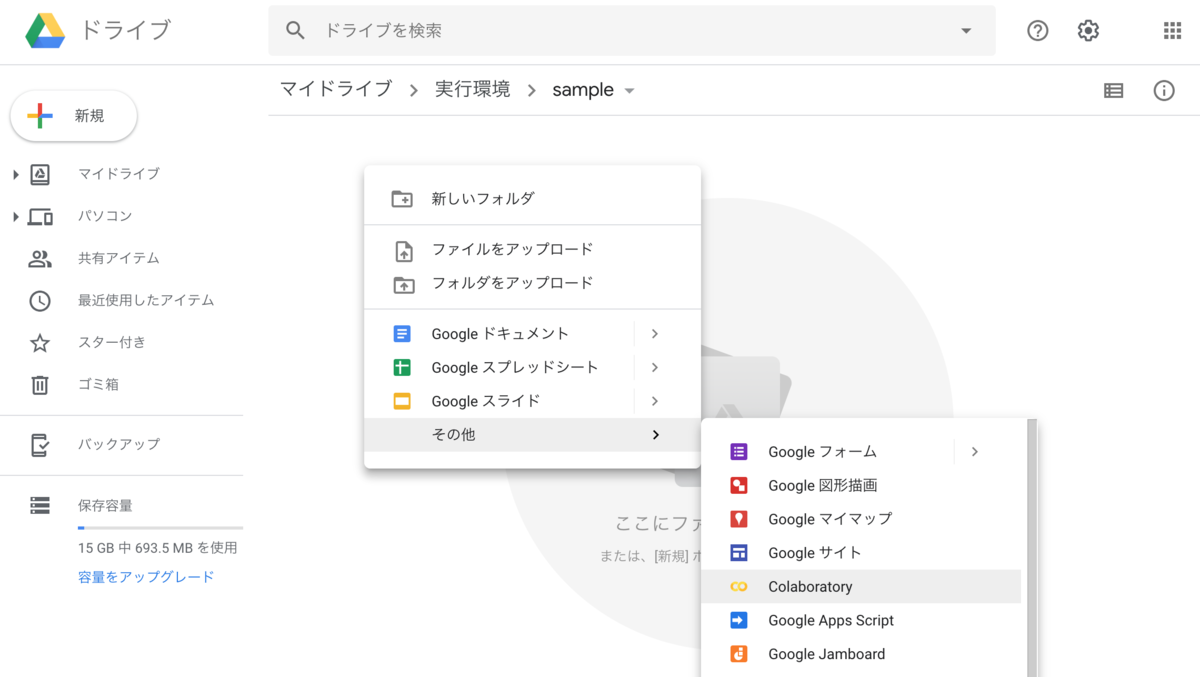Viewport: 1200px width, 677px height.
Task: Click the Colaboratory CO icon
Action: click(x=739, y=587)
